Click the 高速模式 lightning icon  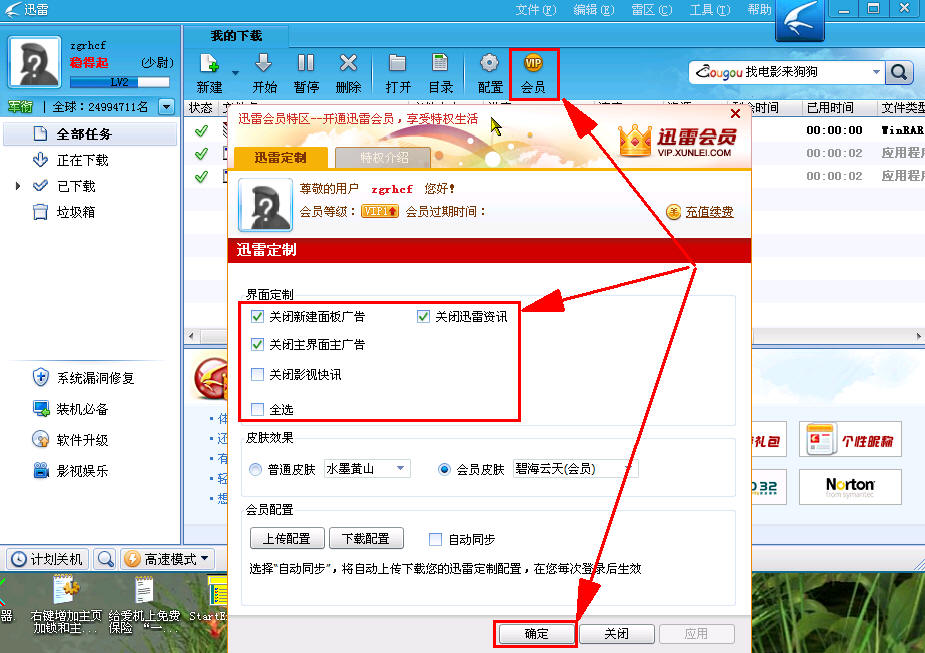pyautogui.click(x=132, y=559)
